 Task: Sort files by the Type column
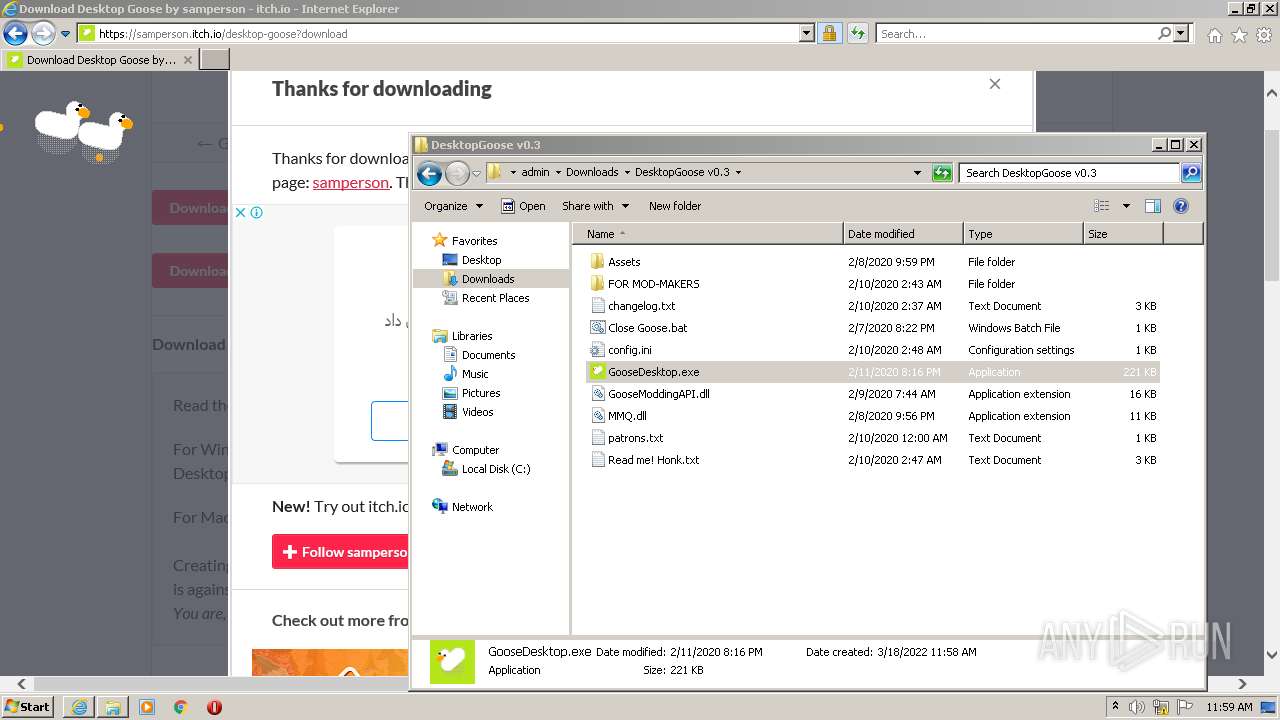tap(1024, 234)
